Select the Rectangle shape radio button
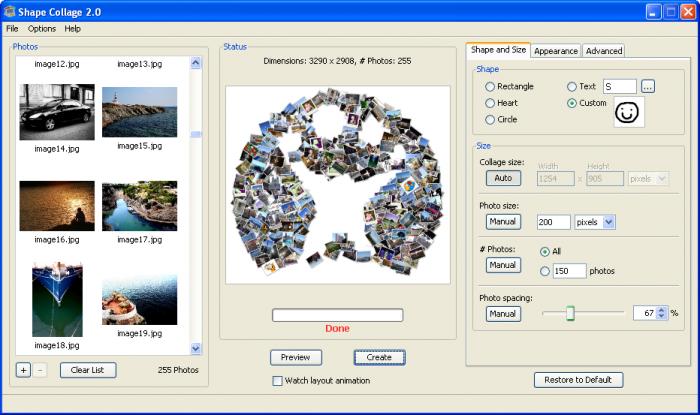This screenshot has width=700, height=415. [x=490, y=87]
